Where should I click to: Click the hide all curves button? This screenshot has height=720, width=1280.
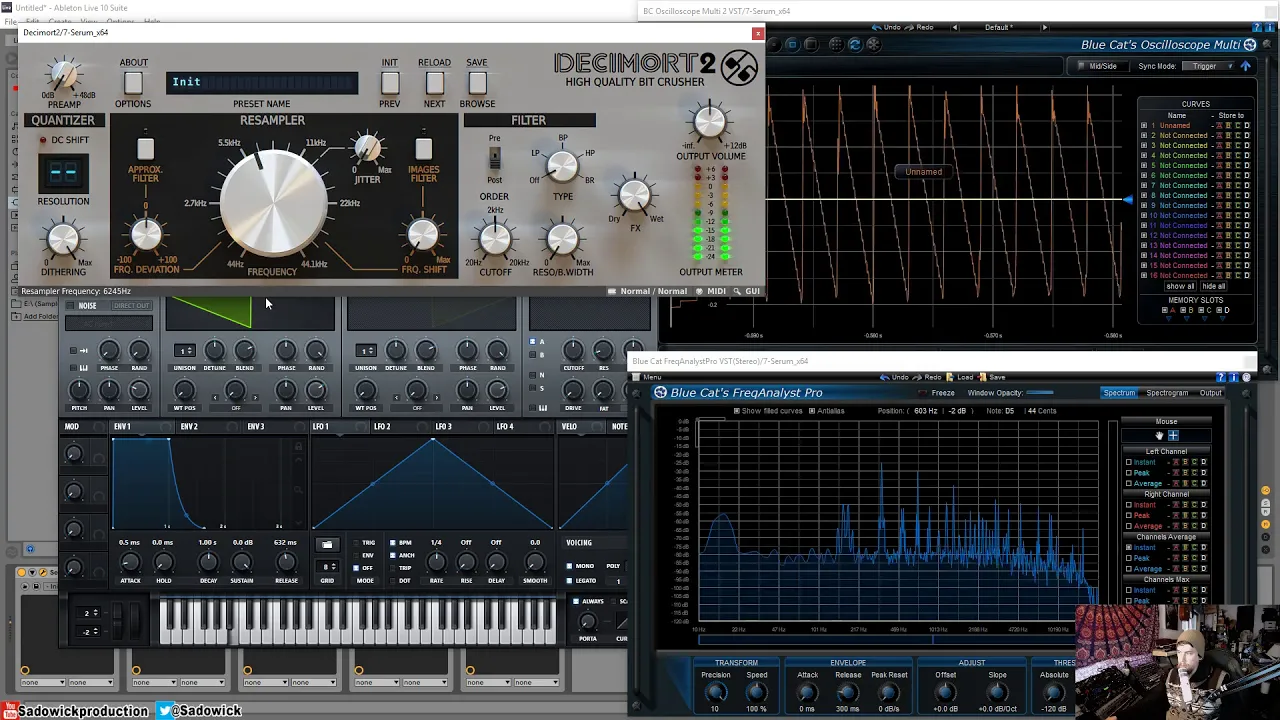(x=1214, y=286)
